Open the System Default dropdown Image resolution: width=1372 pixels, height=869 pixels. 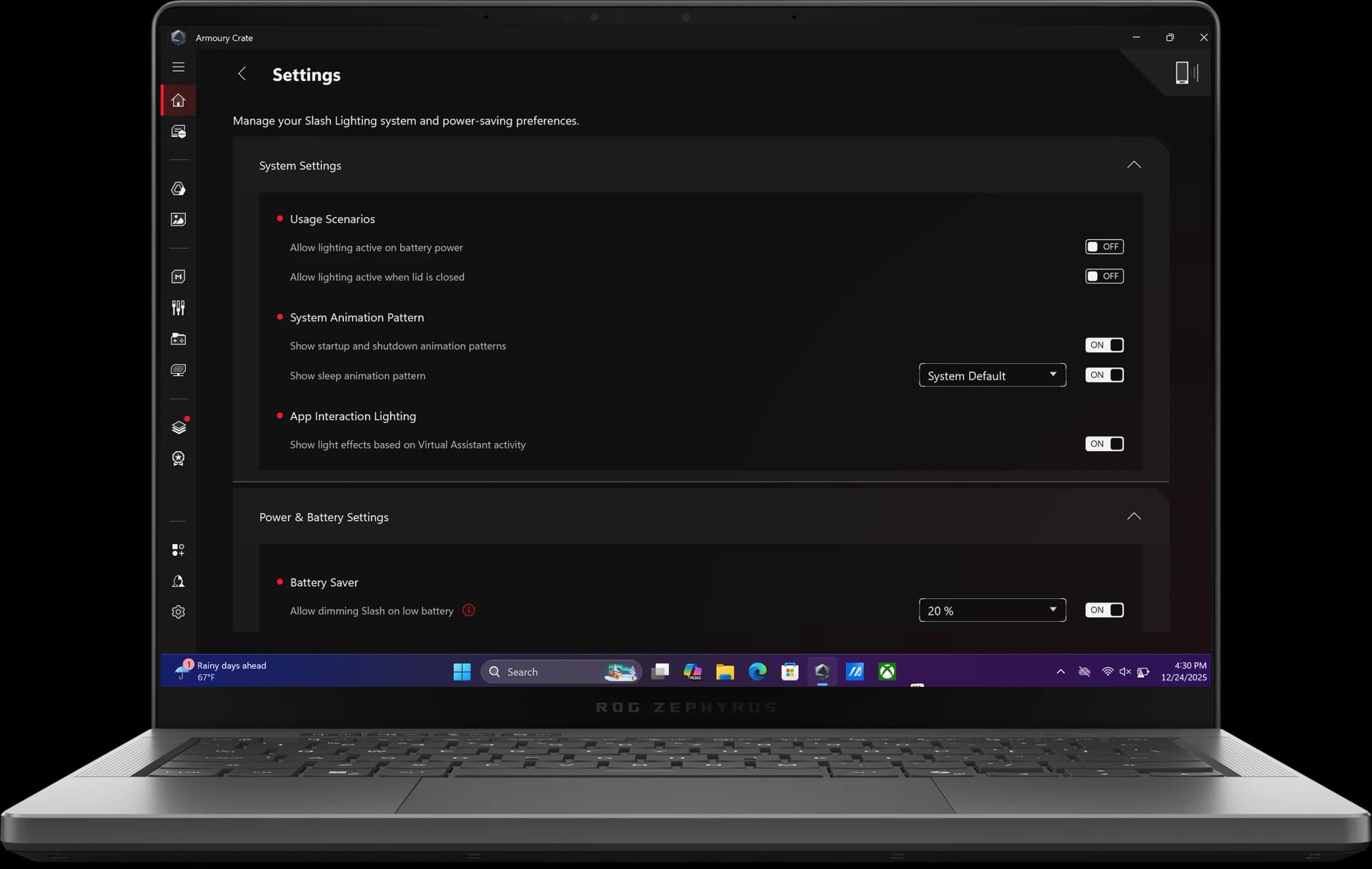pos(992,376)
